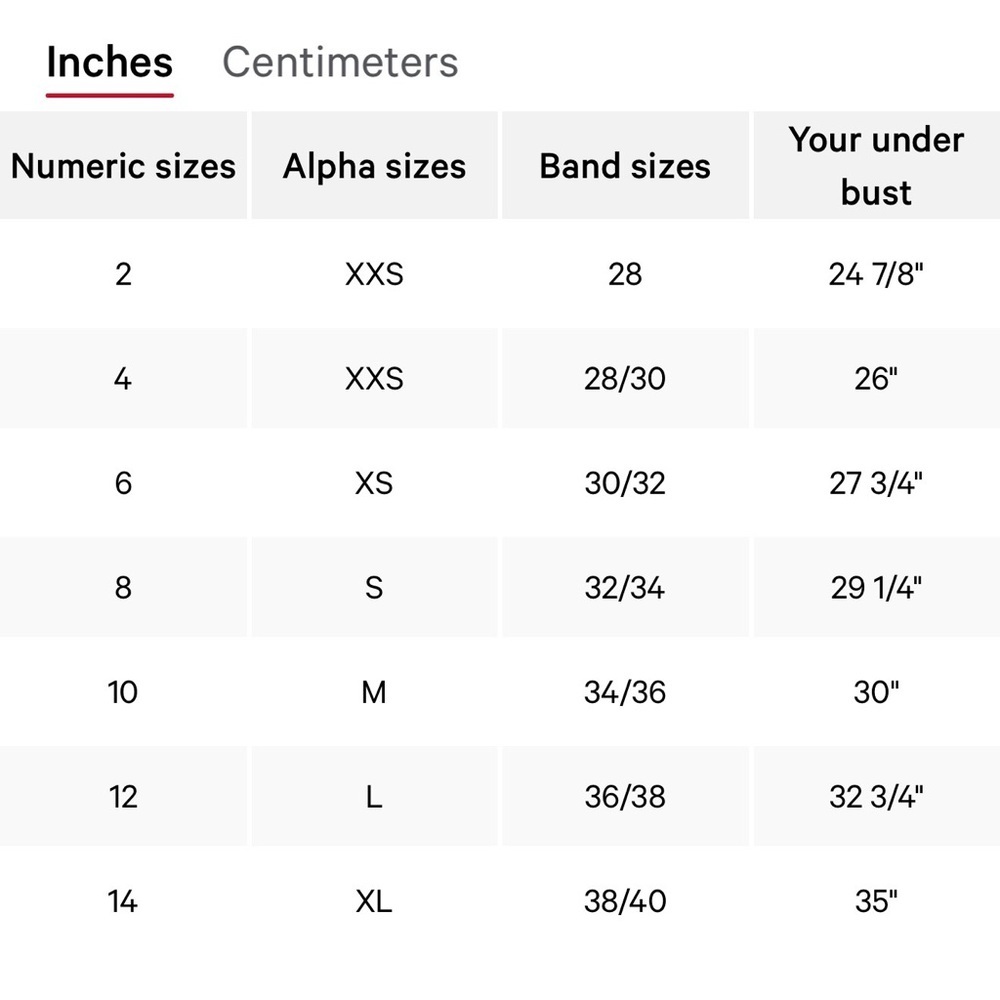
Task: Click the XXS alpha size in row one
Action: point(374,274)
